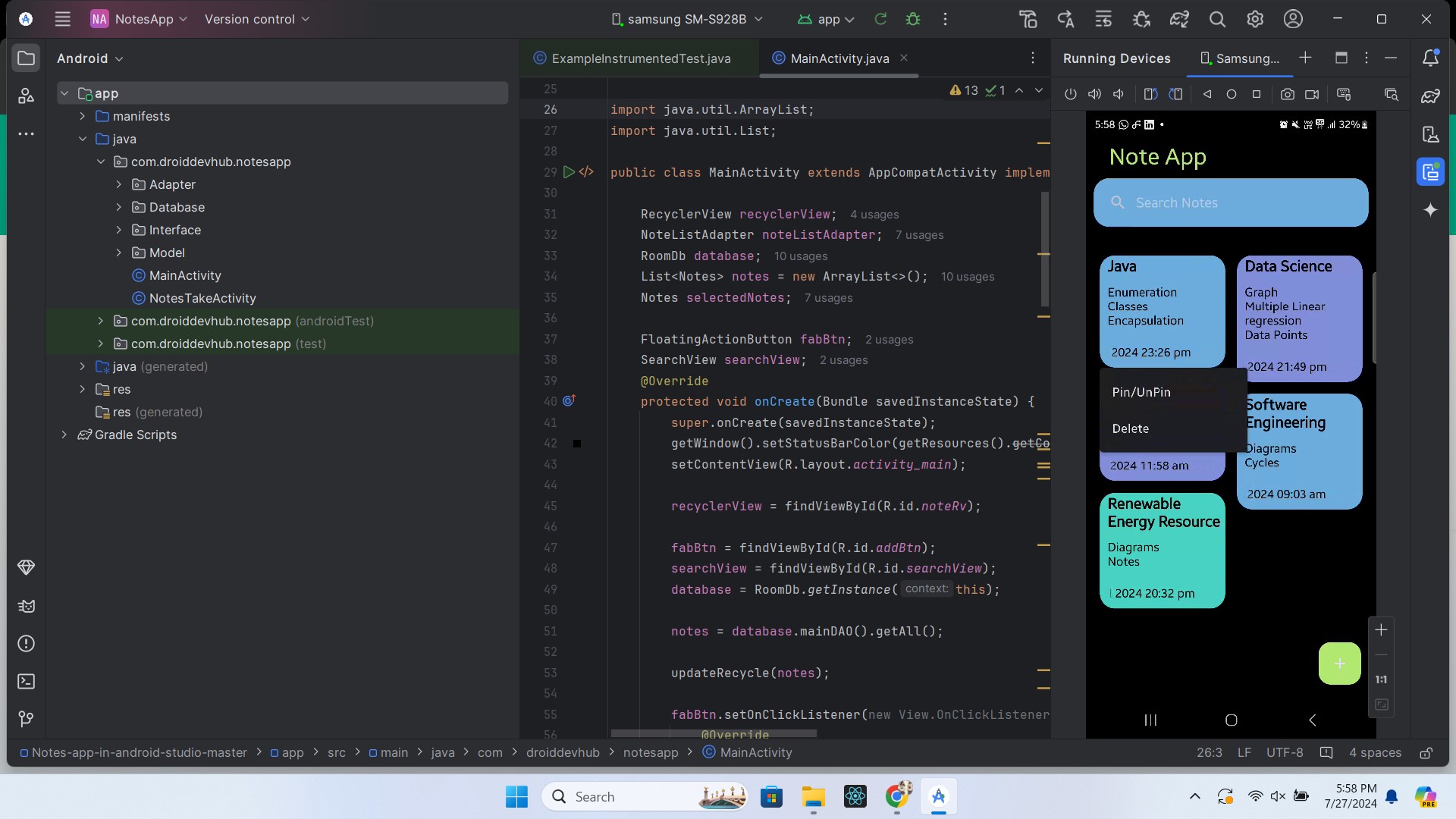The height and width of the screenshot is (819, 1456).
Task: Open Resource Manager from left sidebar
Action: click(26, 96)
